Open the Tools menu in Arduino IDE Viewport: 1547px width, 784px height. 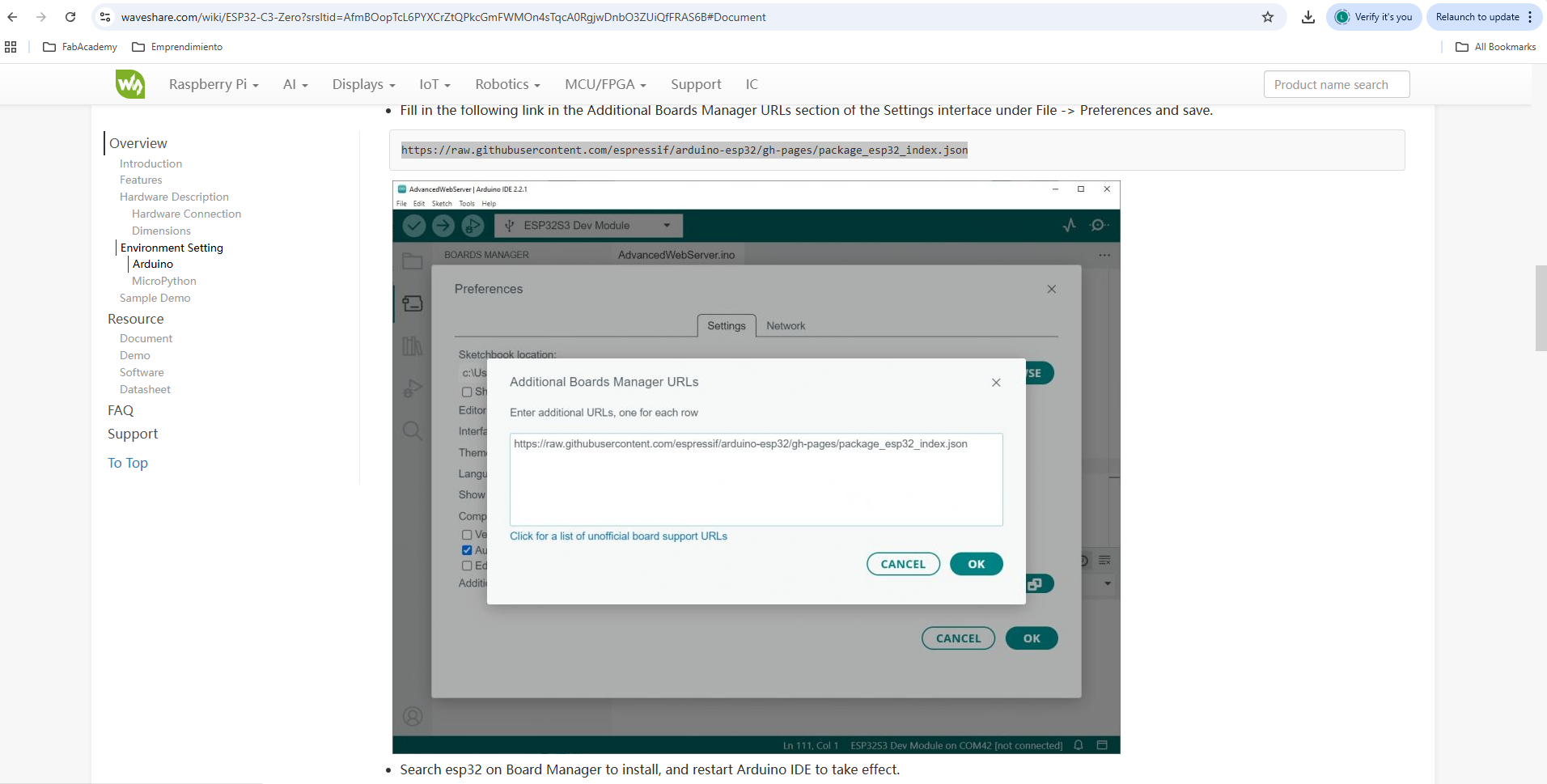[x=467, y=204]
